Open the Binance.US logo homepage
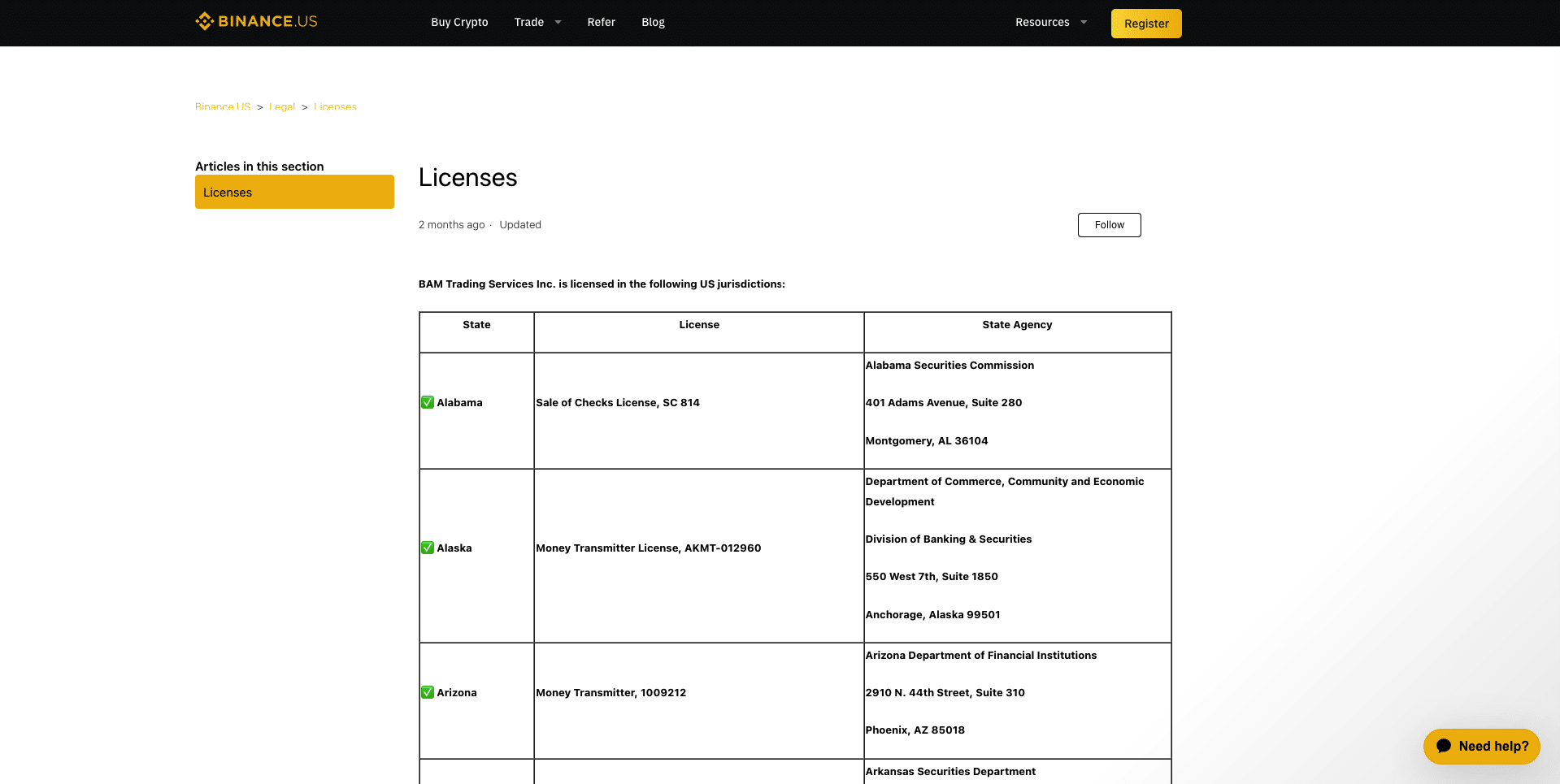The height and width of the screenshot is (784, 1560). [256, 21]
